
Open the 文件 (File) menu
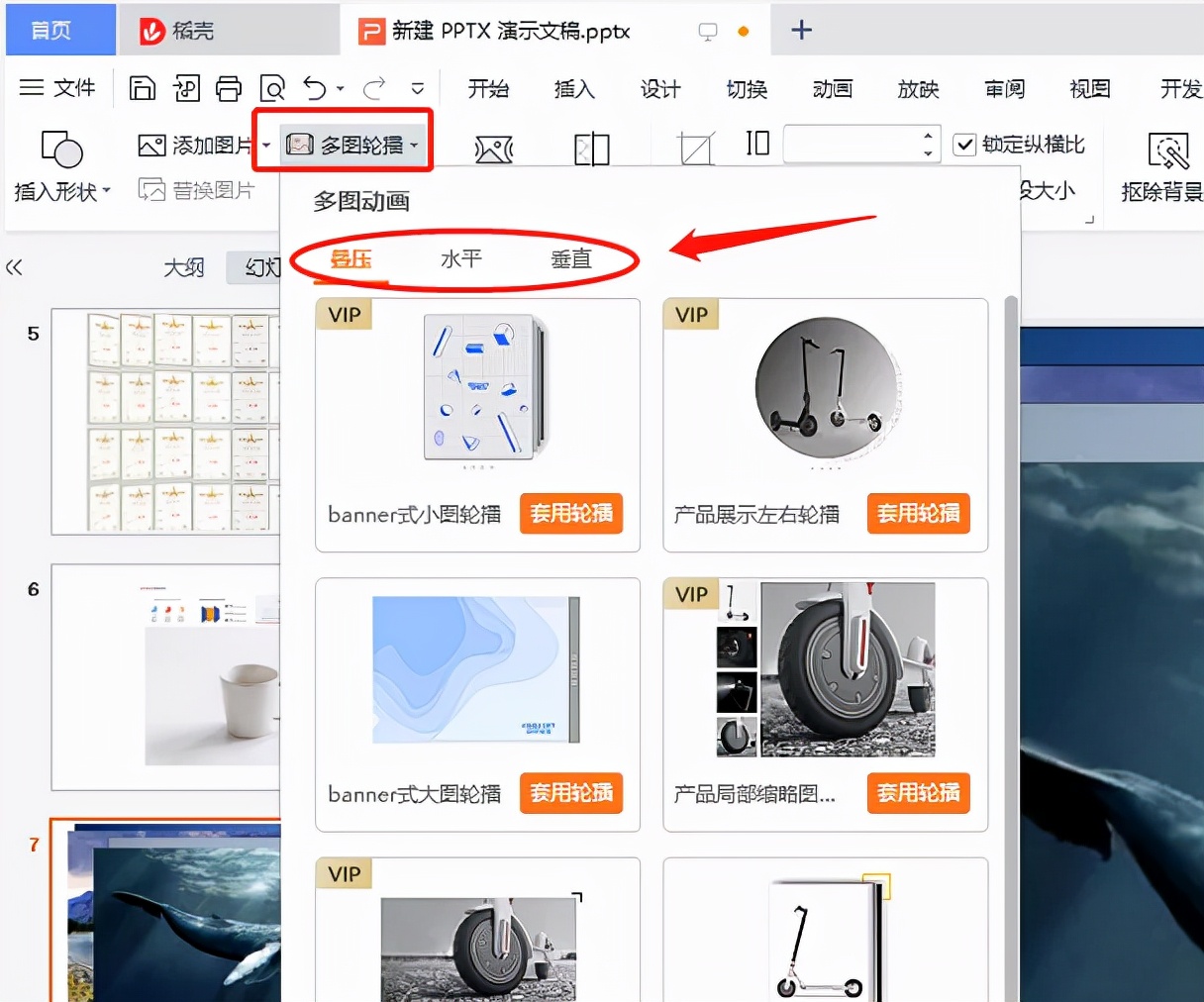tap(57, 88)
